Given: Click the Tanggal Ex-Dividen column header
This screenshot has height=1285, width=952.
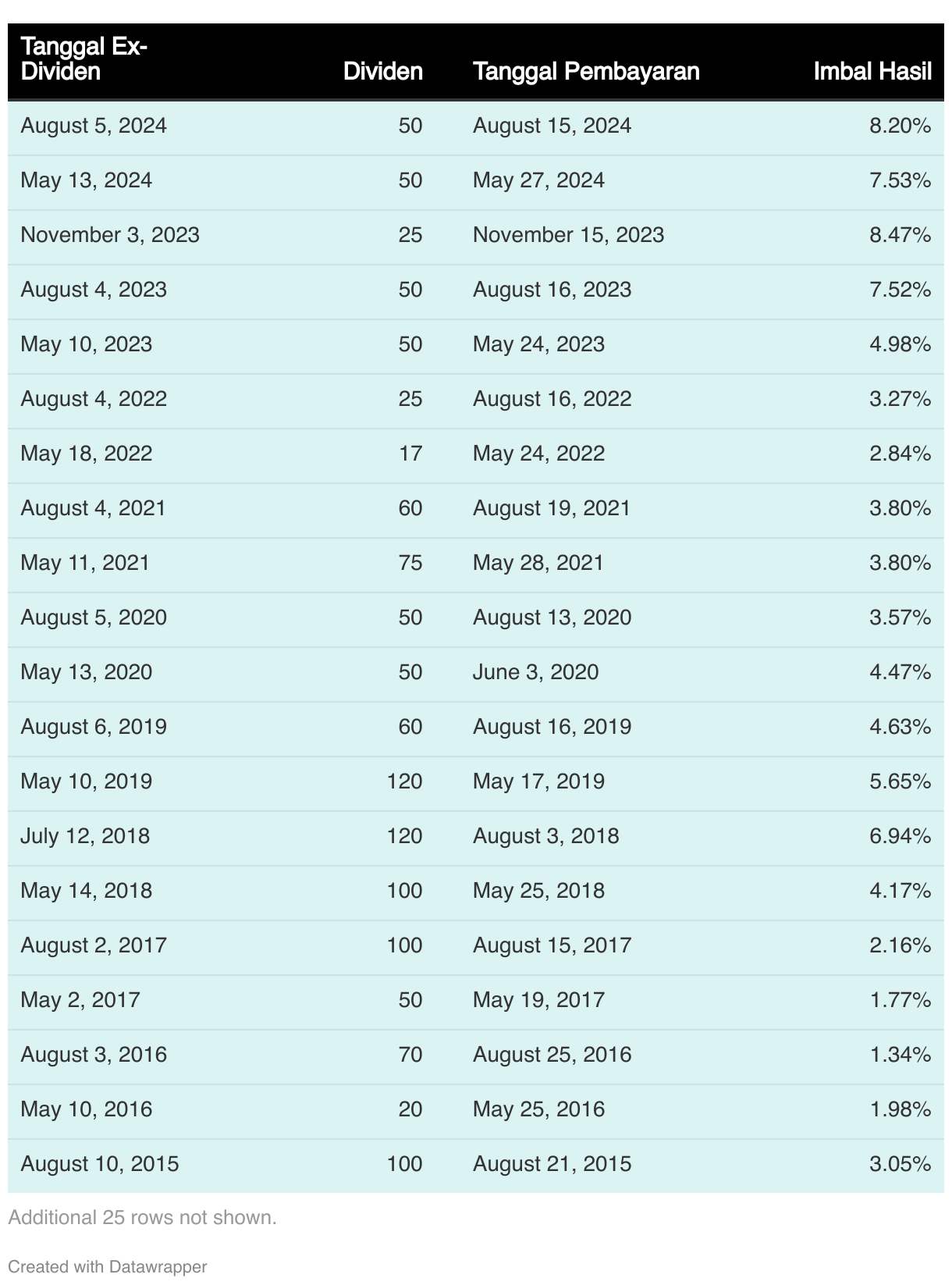Looking at the screenshot, I should [83, 59].
